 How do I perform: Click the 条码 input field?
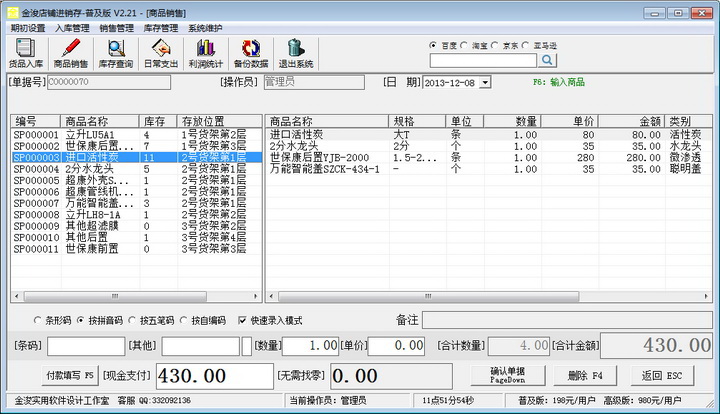click(86, 346)
